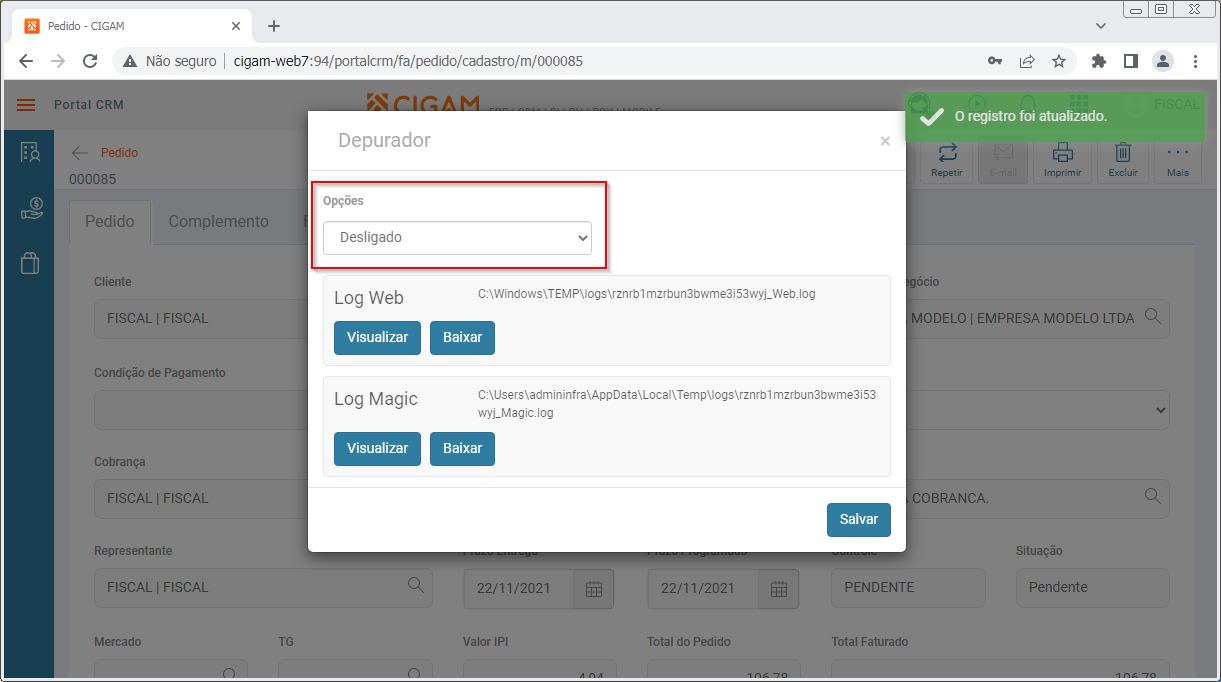Image resolution: width=1221 pixels, height=682 pixels.
Task: Click the address bar URL
Action: (408, 61)
